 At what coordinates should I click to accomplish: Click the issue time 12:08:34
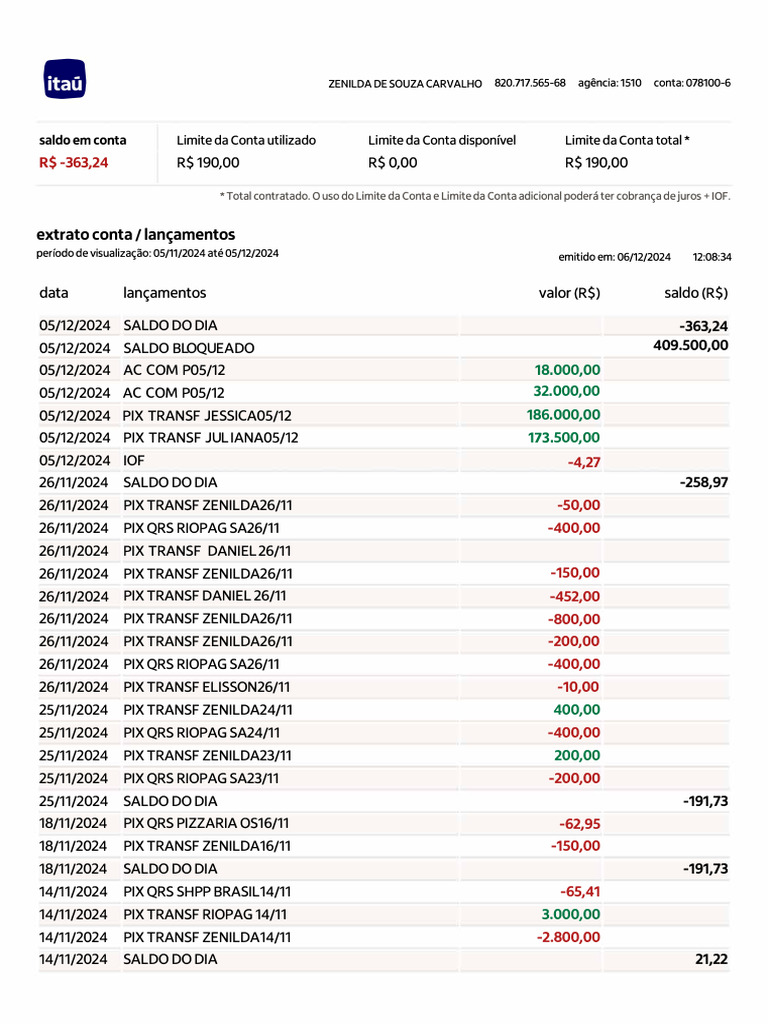coord(712,257)
